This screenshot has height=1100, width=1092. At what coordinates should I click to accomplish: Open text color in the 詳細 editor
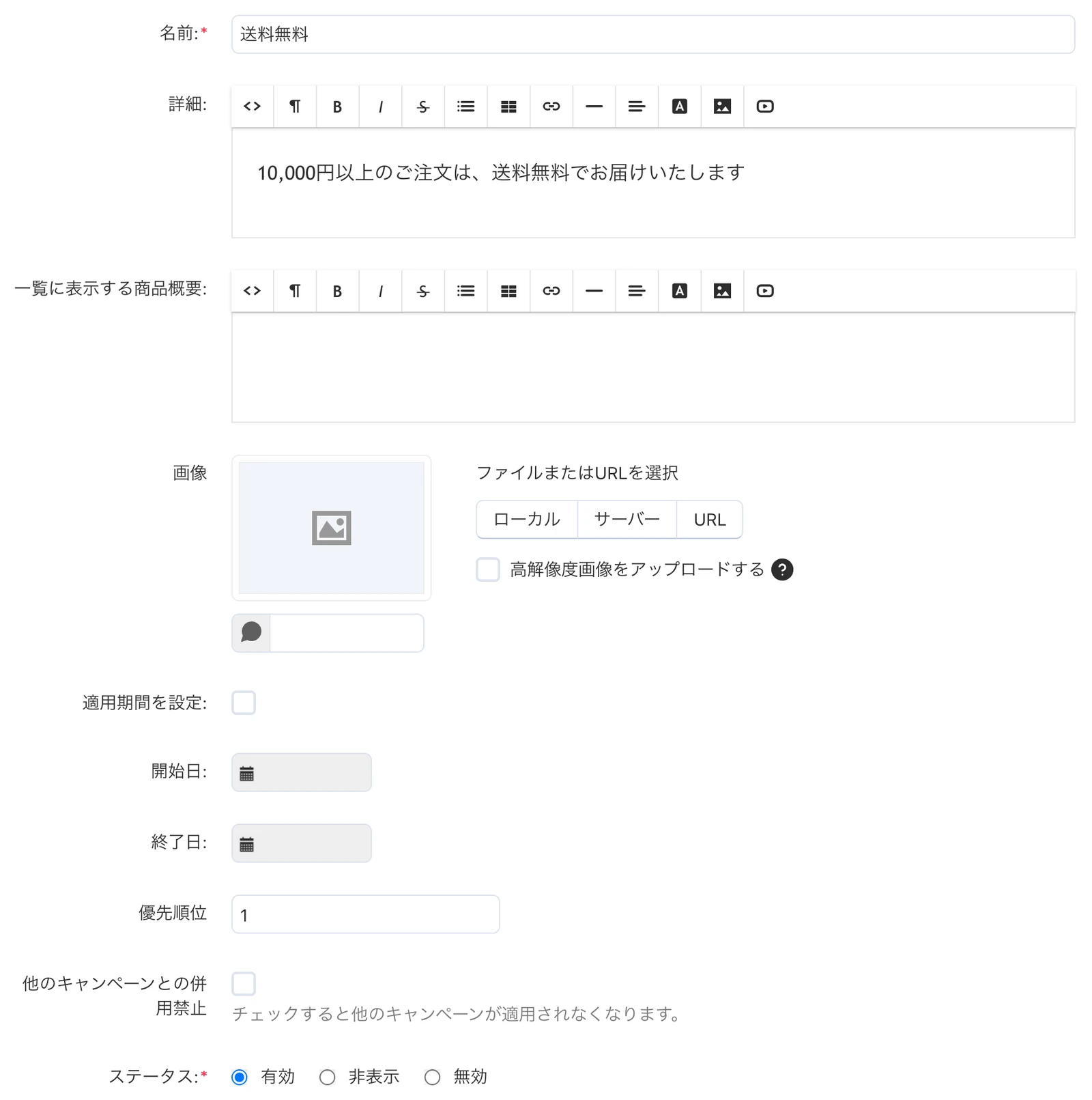pos(680,107)
